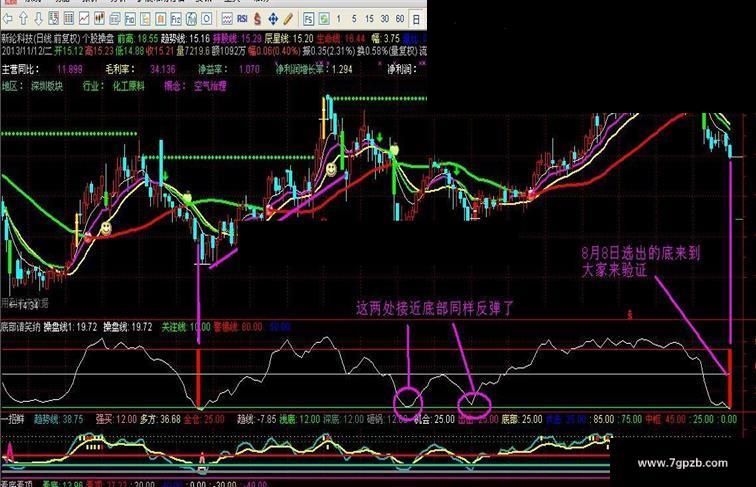Click the 化工原料 industry label
756x487 pixels.
click(x=129, y=86)
